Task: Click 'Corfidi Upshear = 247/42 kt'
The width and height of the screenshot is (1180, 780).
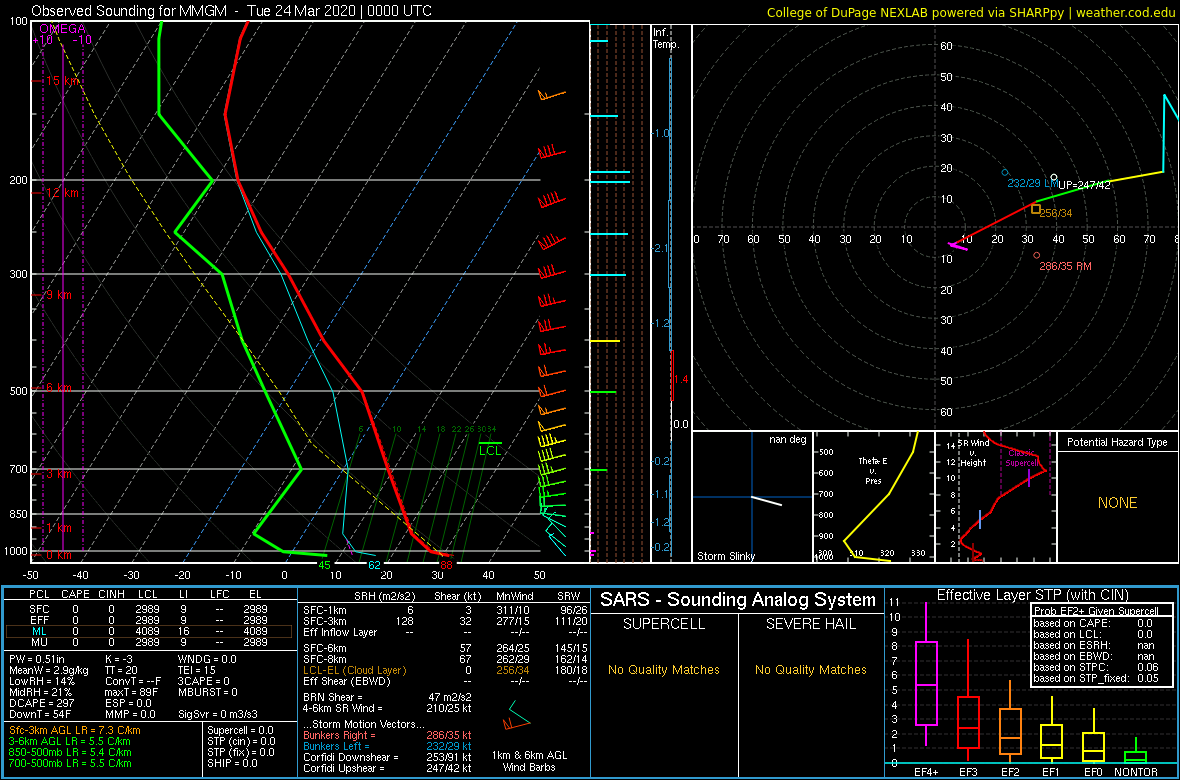Action: [x=388, y=768]
